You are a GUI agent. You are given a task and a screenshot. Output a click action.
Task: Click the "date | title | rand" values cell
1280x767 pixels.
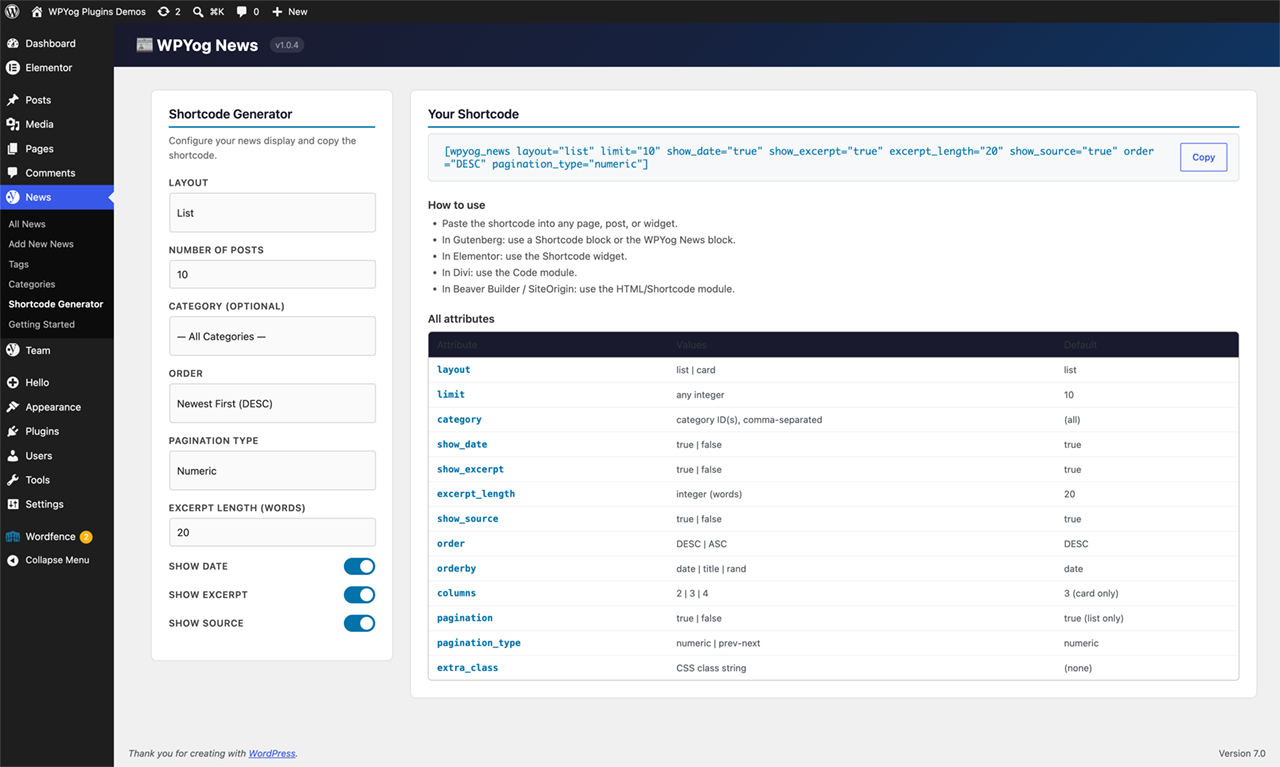[711, 568]
